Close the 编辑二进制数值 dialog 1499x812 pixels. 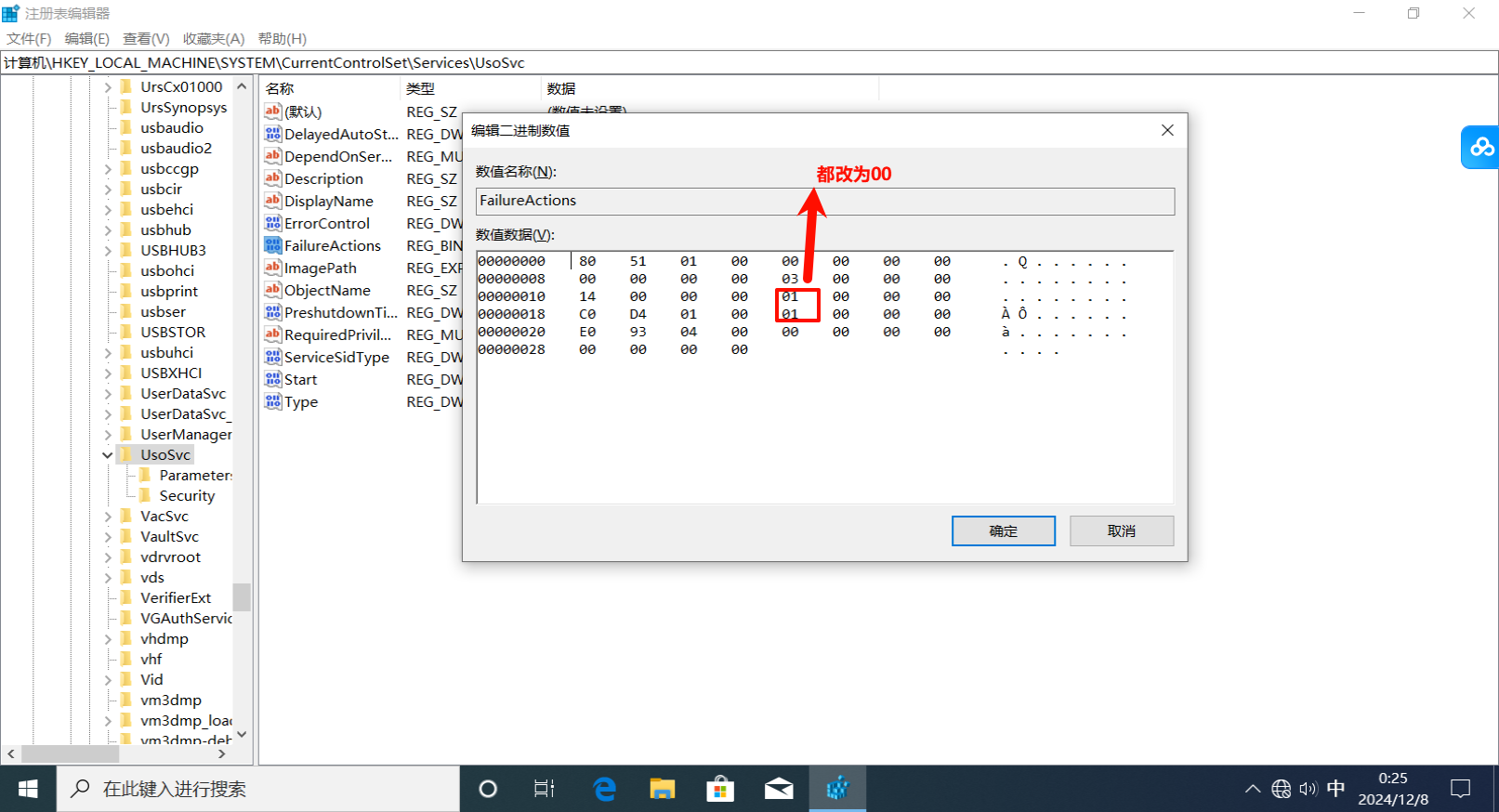1167,130
